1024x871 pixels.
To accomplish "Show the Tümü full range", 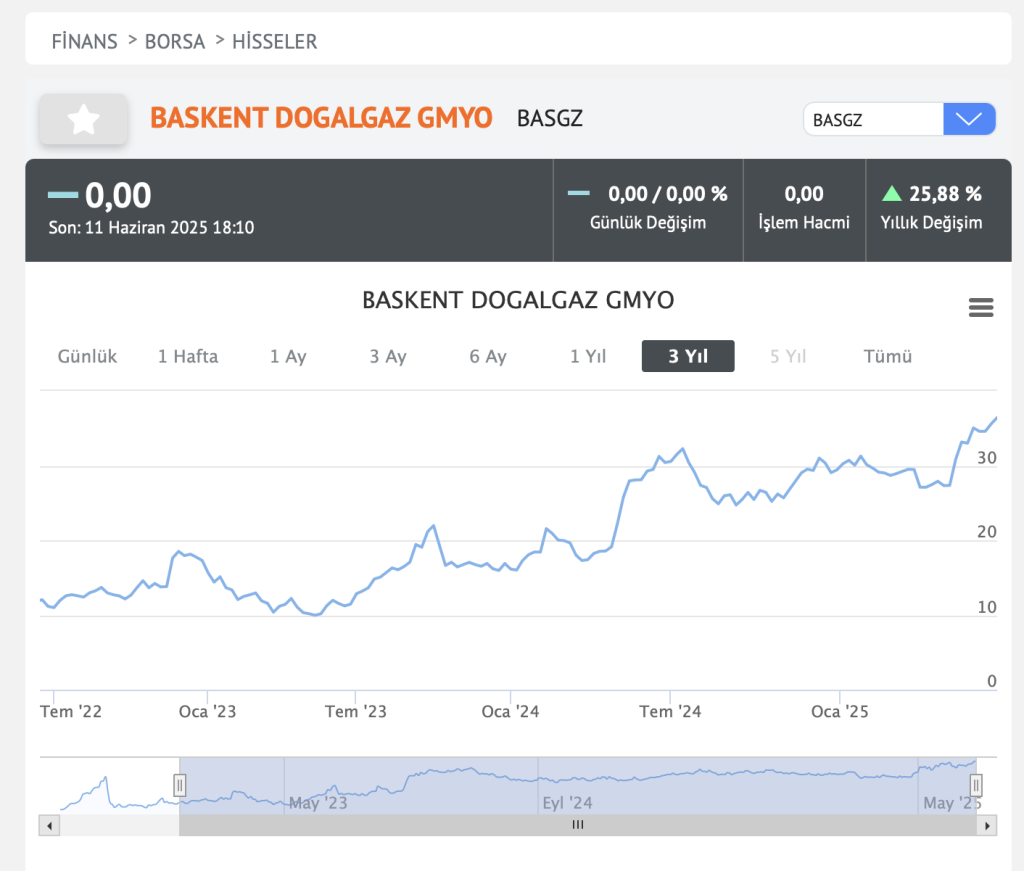I will click(888, 357).
